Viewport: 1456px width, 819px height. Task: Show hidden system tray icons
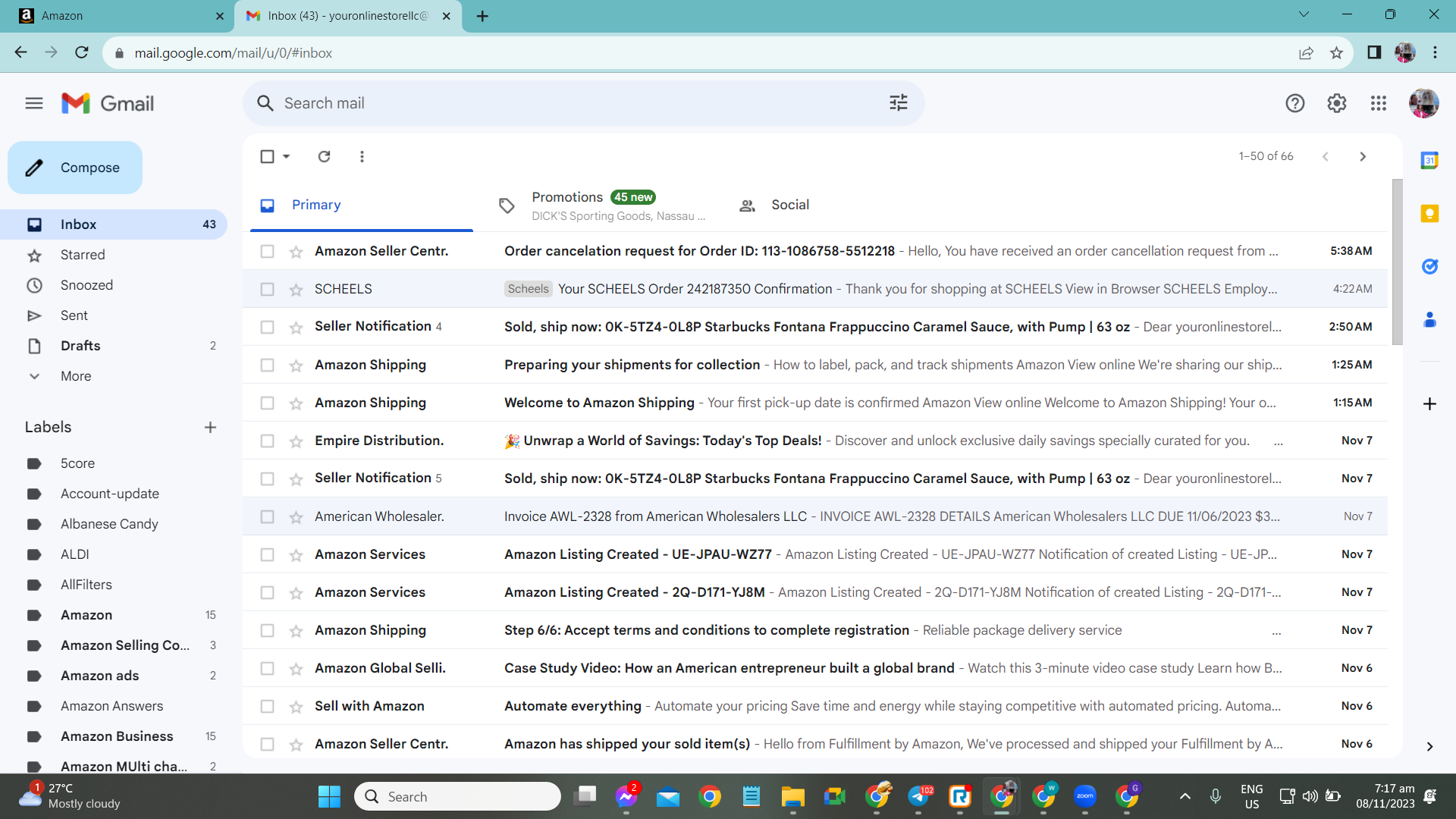tap(1185, 796)
